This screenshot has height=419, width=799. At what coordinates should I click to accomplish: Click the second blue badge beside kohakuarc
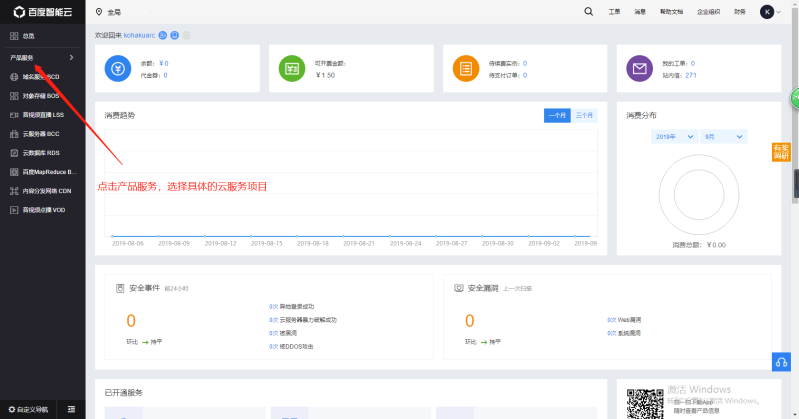174,35
